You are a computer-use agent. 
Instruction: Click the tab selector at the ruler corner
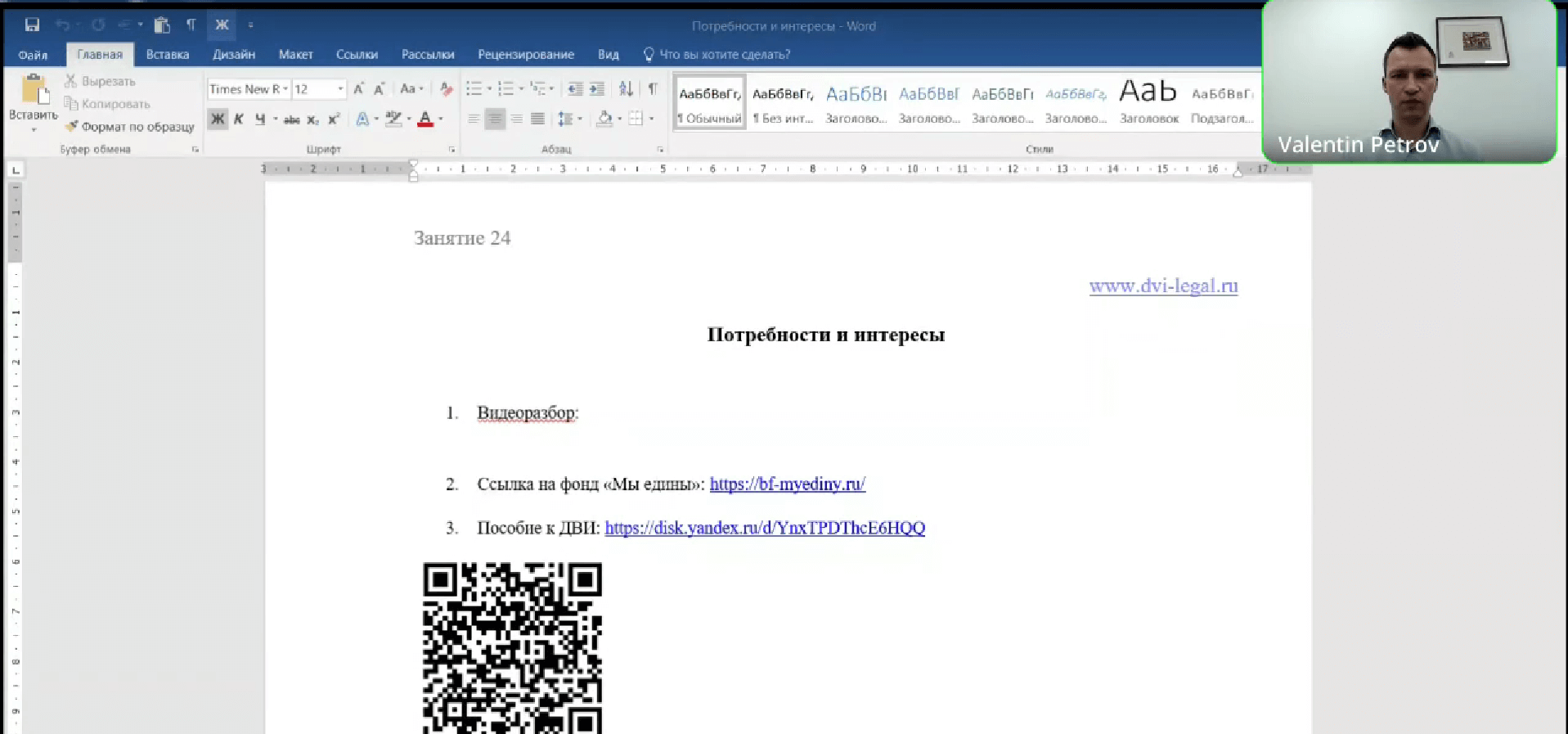click(16, 169)
